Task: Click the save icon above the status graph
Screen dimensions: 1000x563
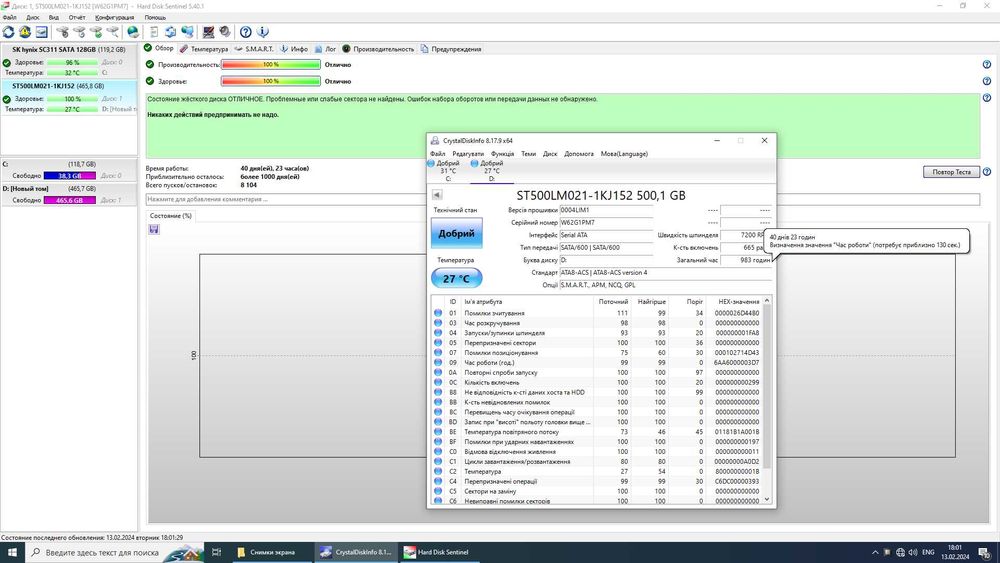Action: (x=153, y=229)
